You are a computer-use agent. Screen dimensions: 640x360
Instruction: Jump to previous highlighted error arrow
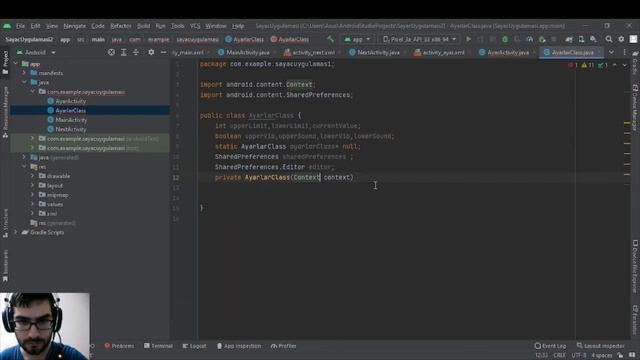(615, 65)
